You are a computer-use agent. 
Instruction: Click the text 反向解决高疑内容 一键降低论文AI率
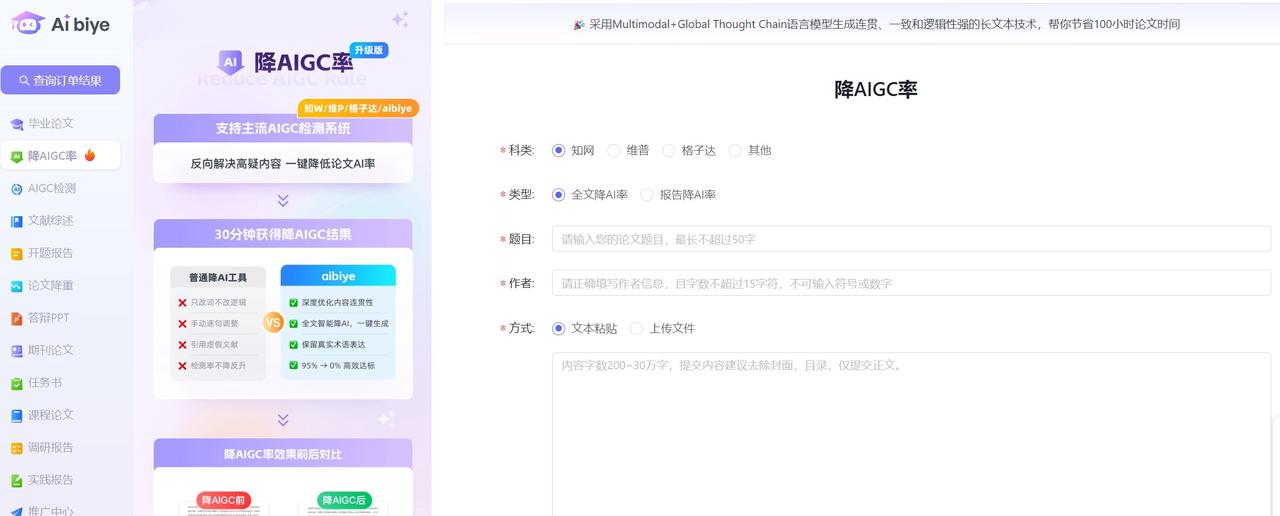283,163
